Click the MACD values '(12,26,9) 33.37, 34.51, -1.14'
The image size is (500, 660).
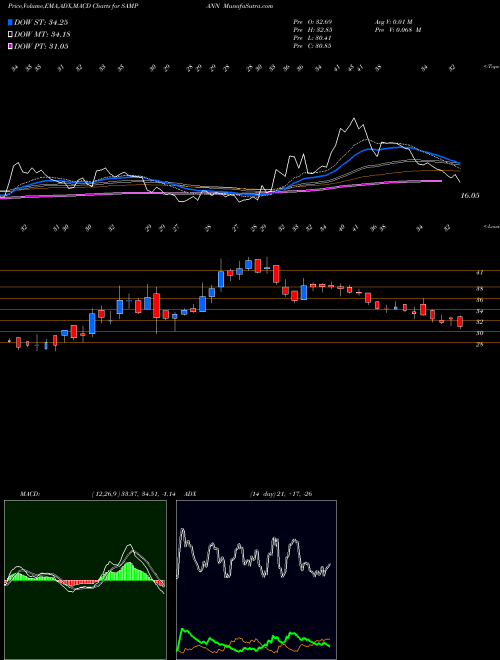[x=136, y=494]
